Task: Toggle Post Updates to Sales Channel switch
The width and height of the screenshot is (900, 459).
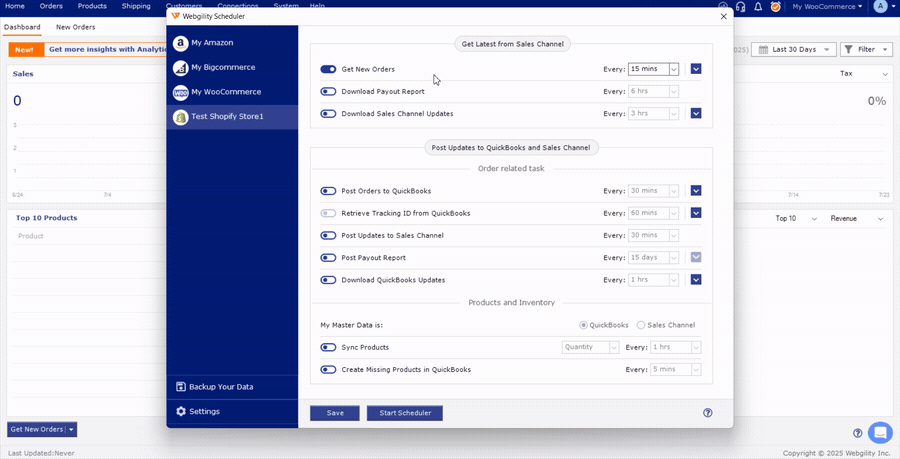Action: [x=328, y=235]
